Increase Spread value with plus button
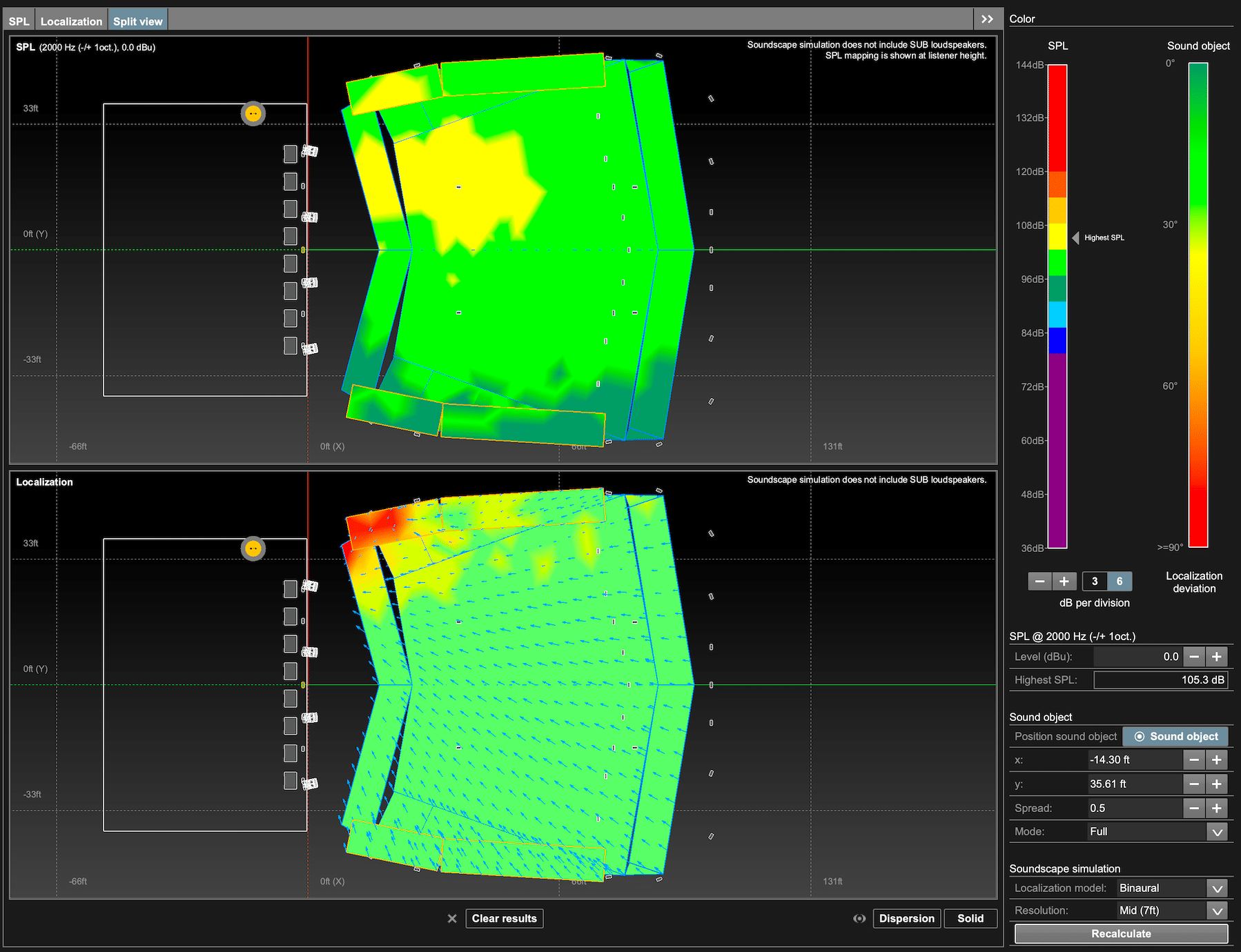1241x952 pixels. tap(1217, 808)
